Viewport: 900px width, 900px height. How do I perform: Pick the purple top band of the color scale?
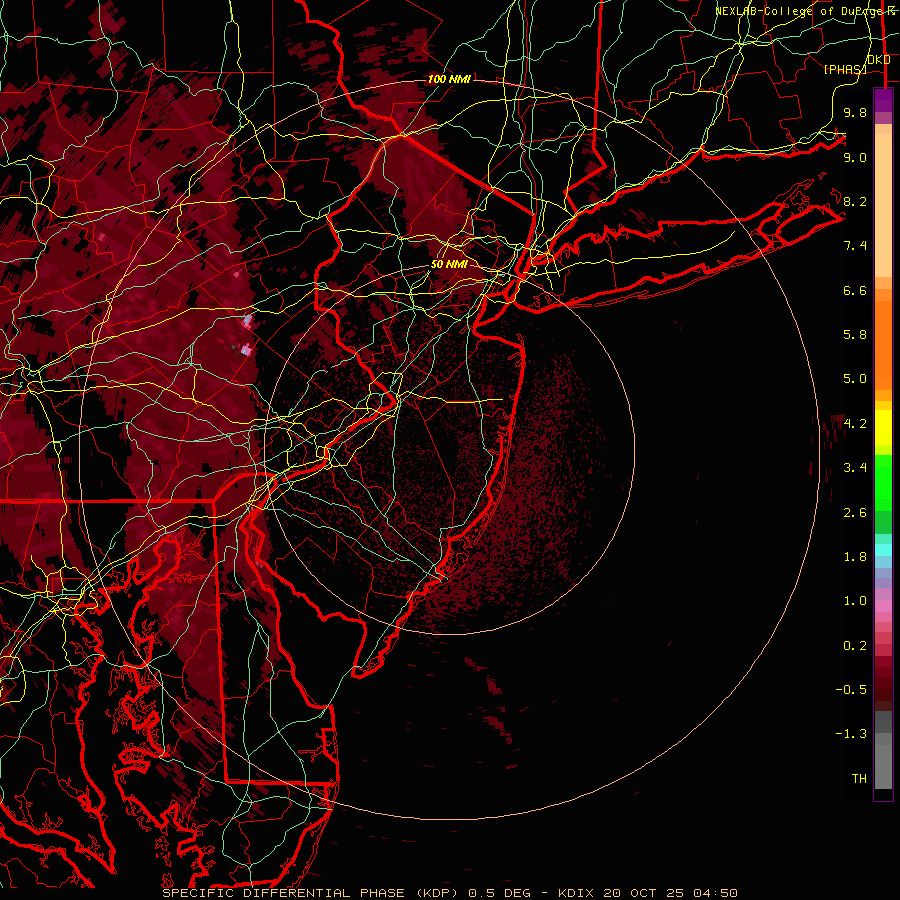point(883,100)
